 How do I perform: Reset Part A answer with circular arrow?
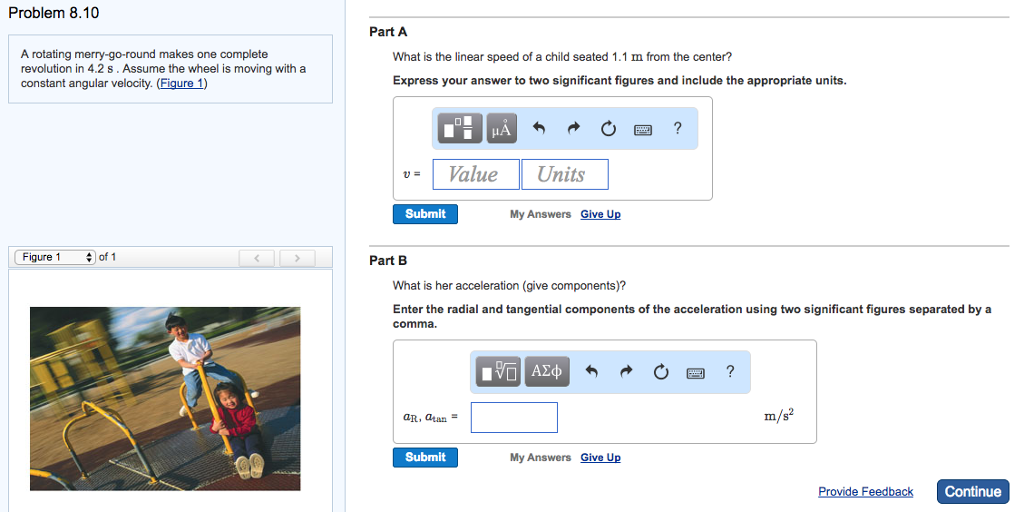coord(608,128)
